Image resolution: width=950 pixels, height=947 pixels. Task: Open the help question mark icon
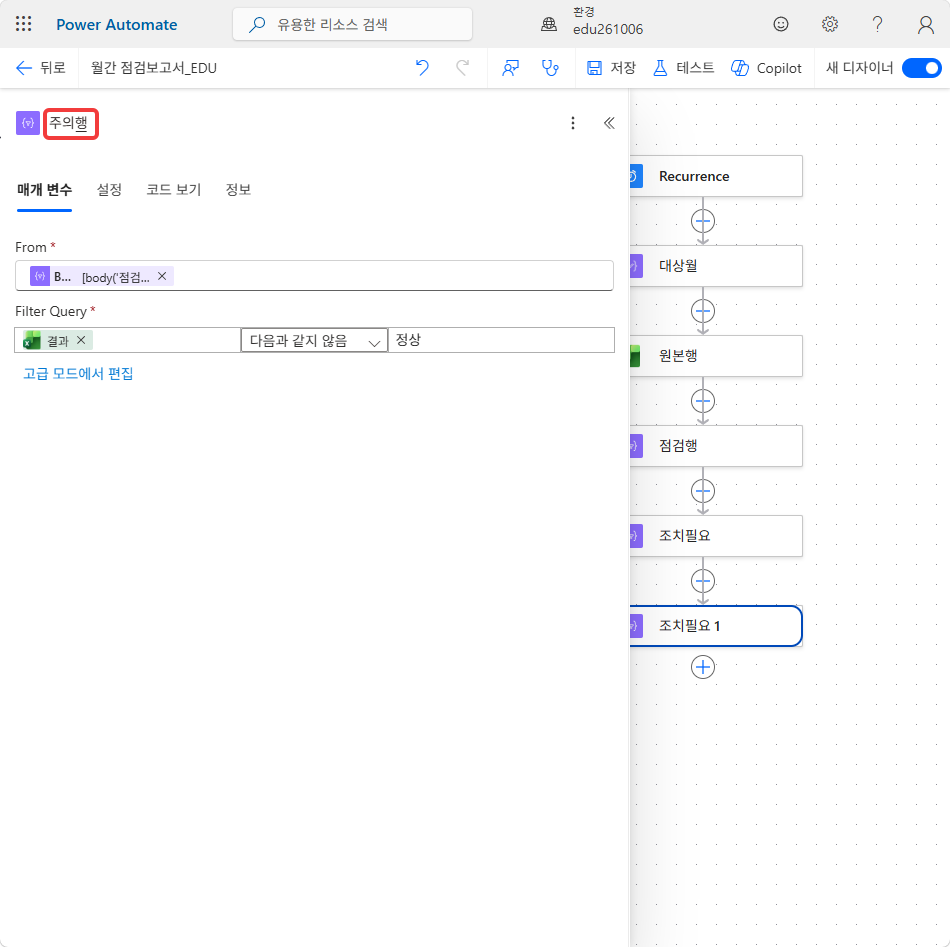[x=877, y=24]
